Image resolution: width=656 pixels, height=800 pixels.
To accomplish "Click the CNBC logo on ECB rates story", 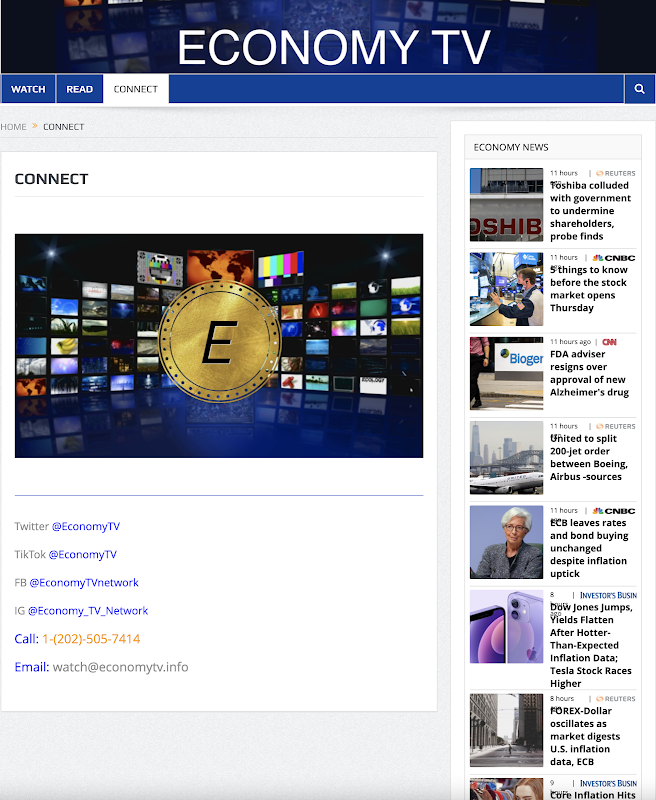I will (614, 511).
